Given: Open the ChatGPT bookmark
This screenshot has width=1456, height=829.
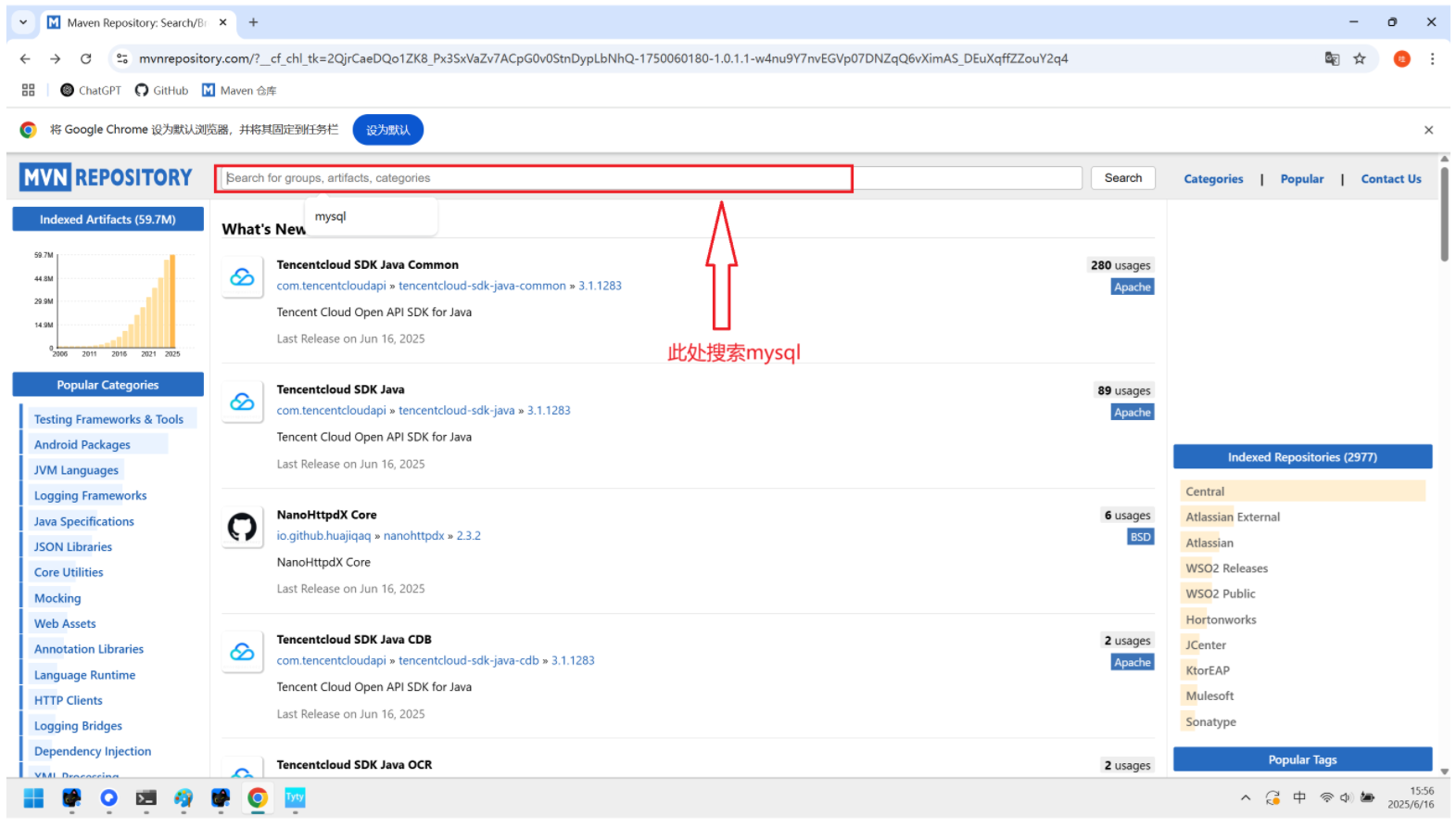Looking at the screenshot, I should click(91, 90).
